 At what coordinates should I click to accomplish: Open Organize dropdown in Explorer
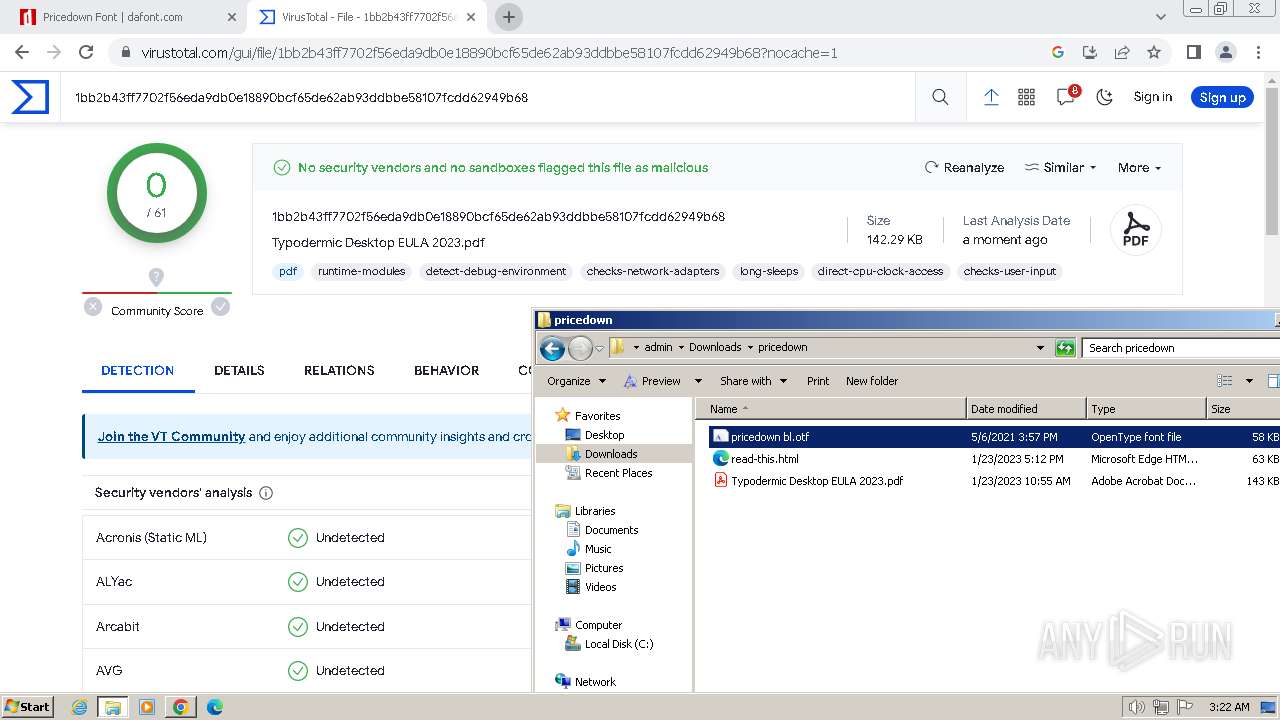[577, 381]
